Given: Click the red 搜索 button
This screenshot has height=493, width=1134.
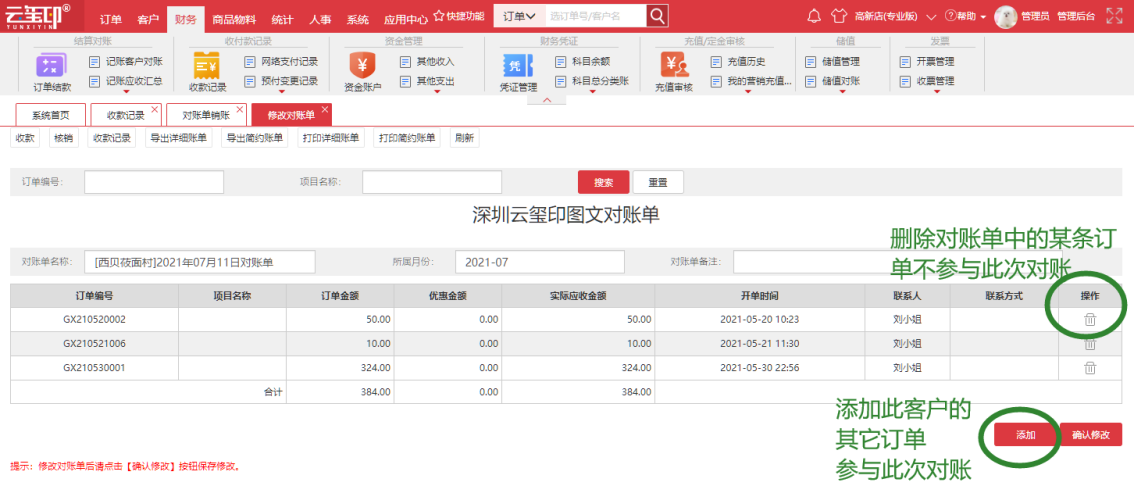Looking at the screenshot, I should click(x=603, y=183).
